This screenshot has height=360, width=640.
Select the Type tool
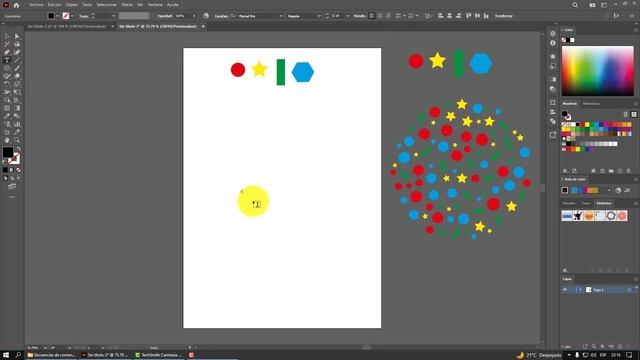[x=7, y=60]
